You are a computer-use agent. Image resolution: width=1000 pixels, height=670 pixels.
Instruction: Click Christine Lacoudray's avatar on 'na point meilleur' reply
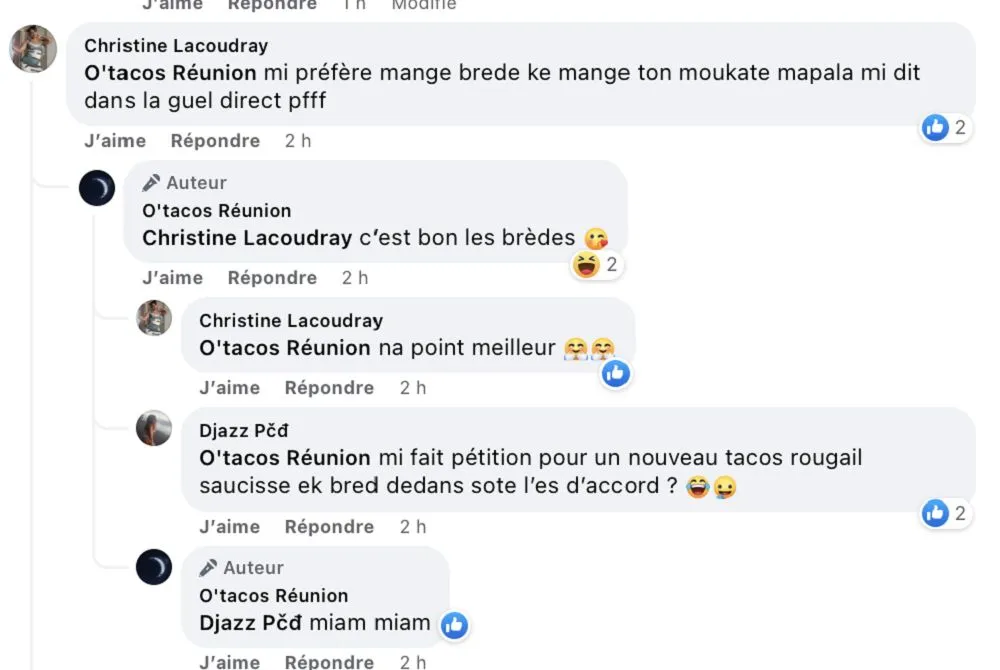[154, 318]
